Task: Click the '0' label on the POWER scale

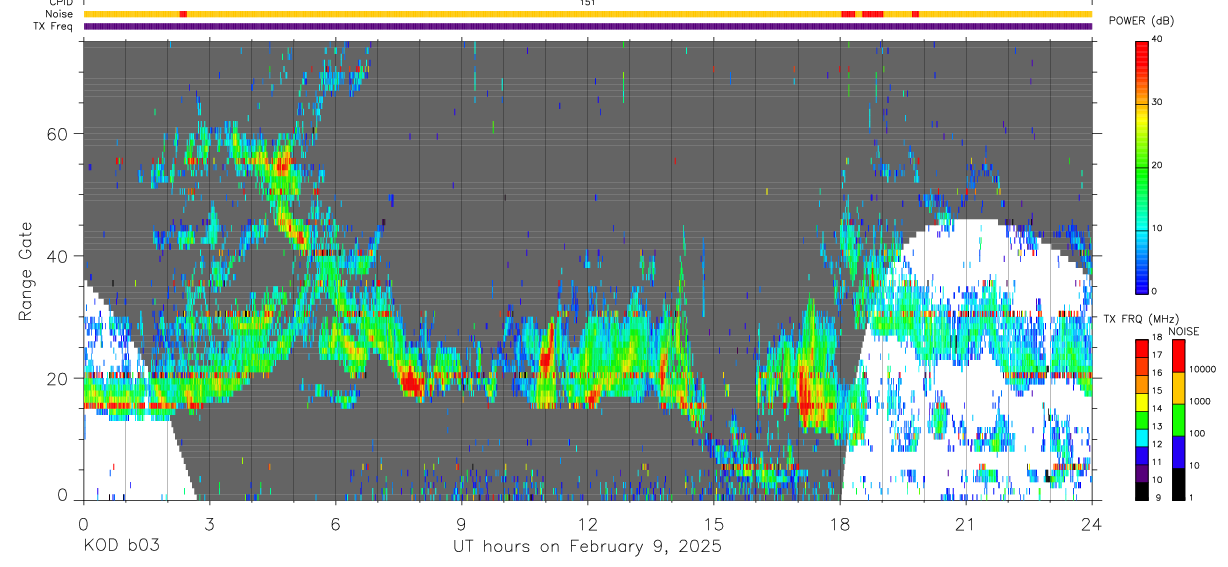Action: click(x=1155, y=291)
